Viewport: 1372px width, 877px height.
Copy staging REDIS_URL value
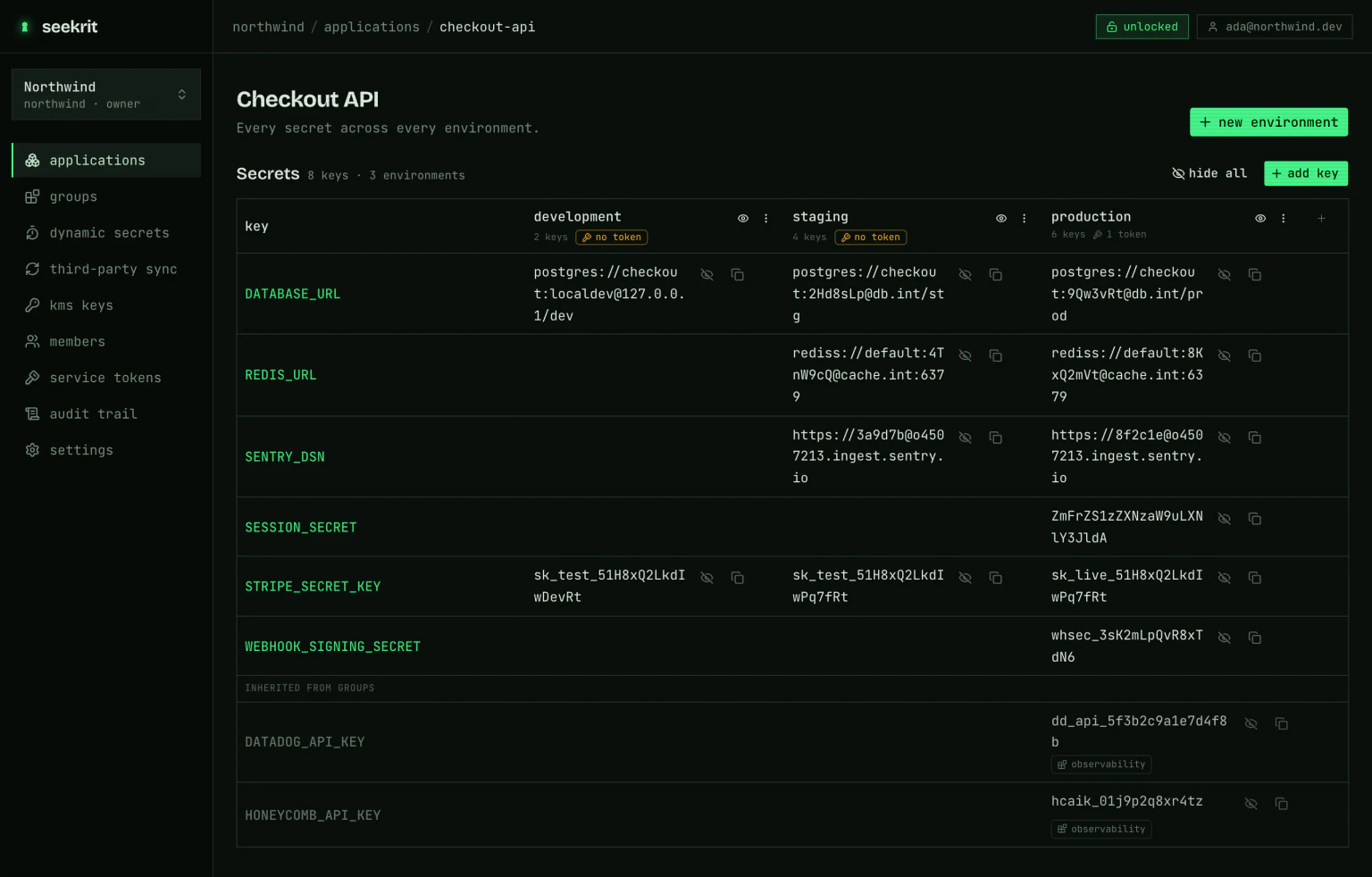point(995,355)
